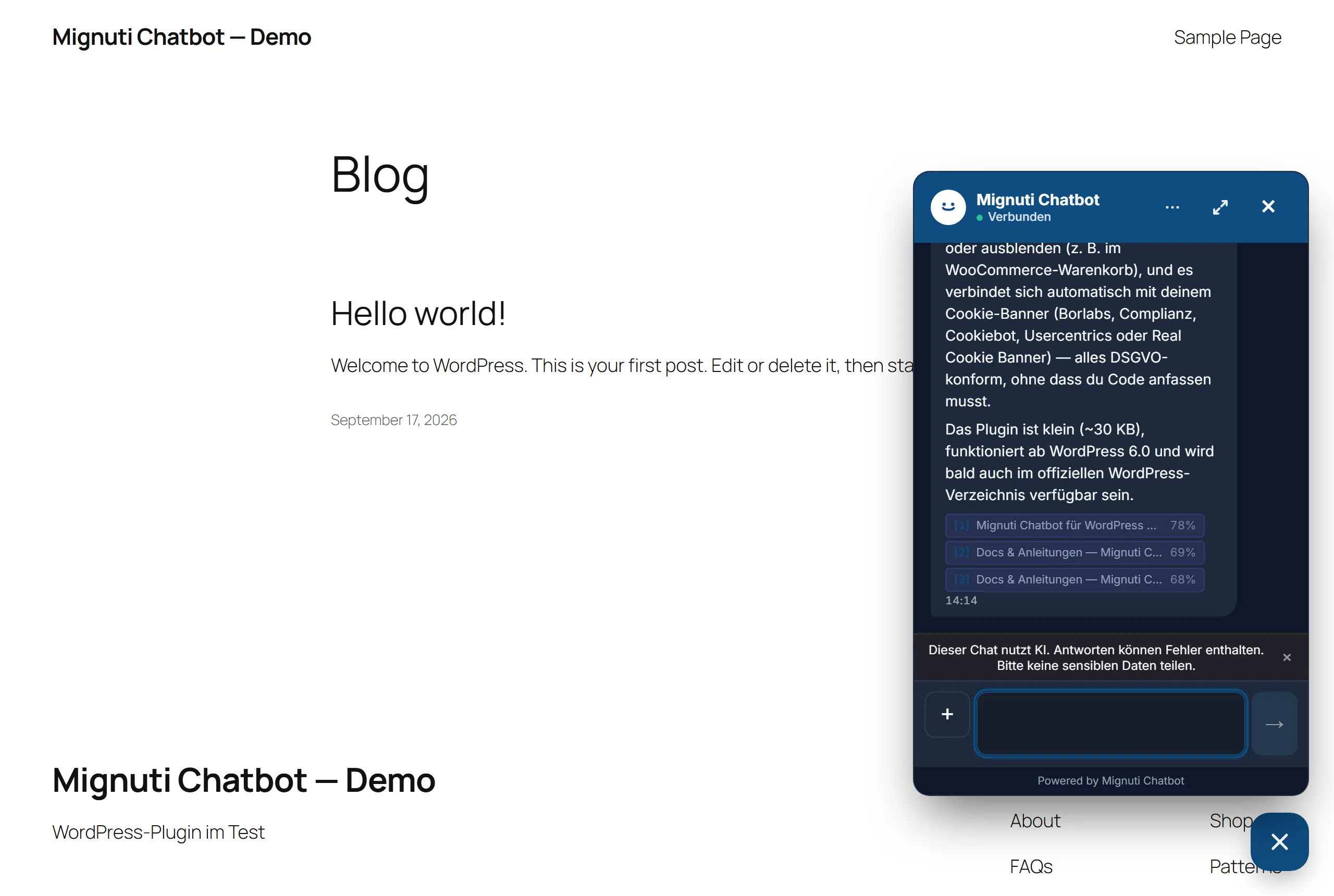Close the chat panel using header X
The height and width of the screenshot is (896, 1334).
(x=1268, y=207)
